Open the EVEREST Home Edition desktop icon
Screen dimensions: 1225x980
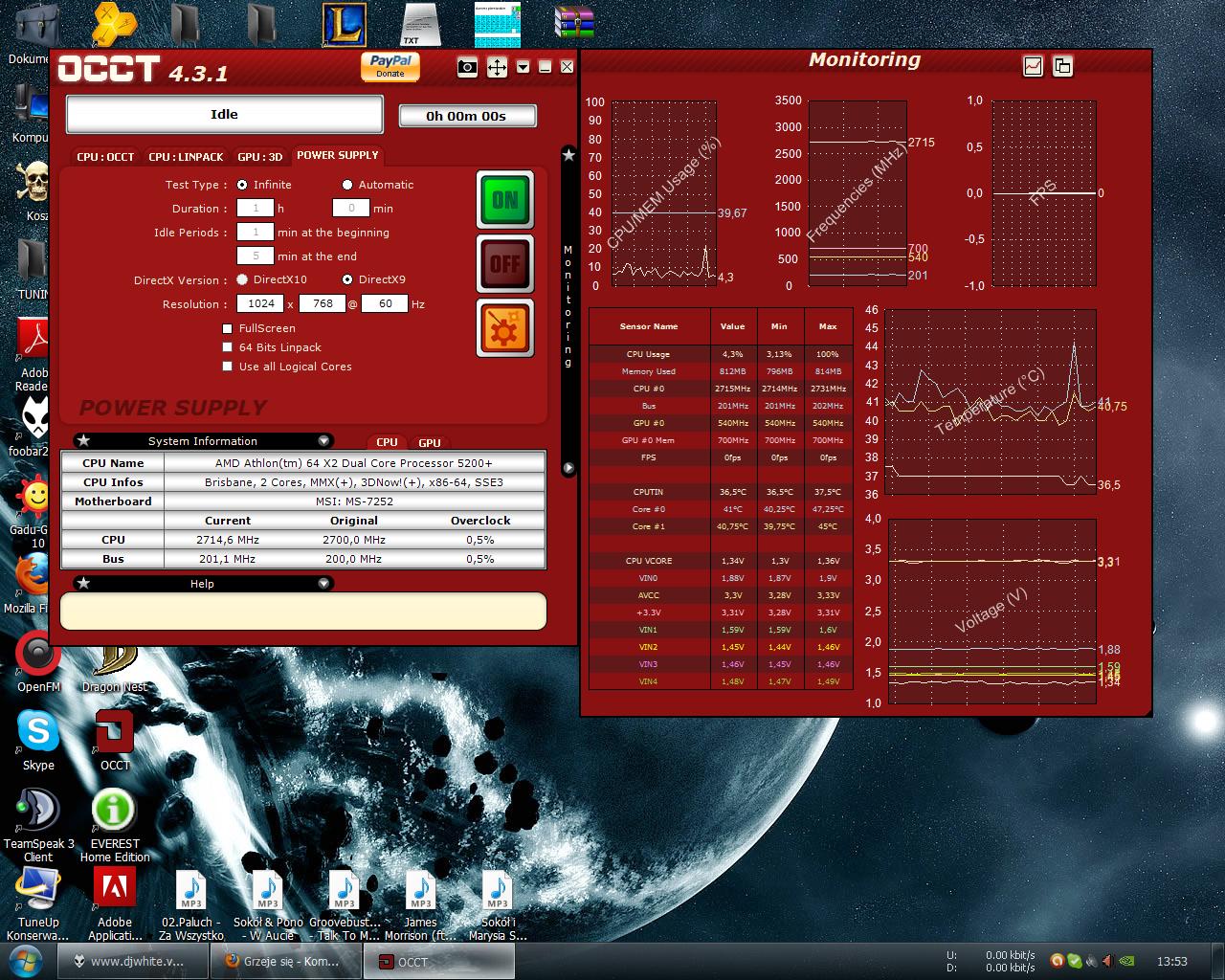tap(115, 827)
